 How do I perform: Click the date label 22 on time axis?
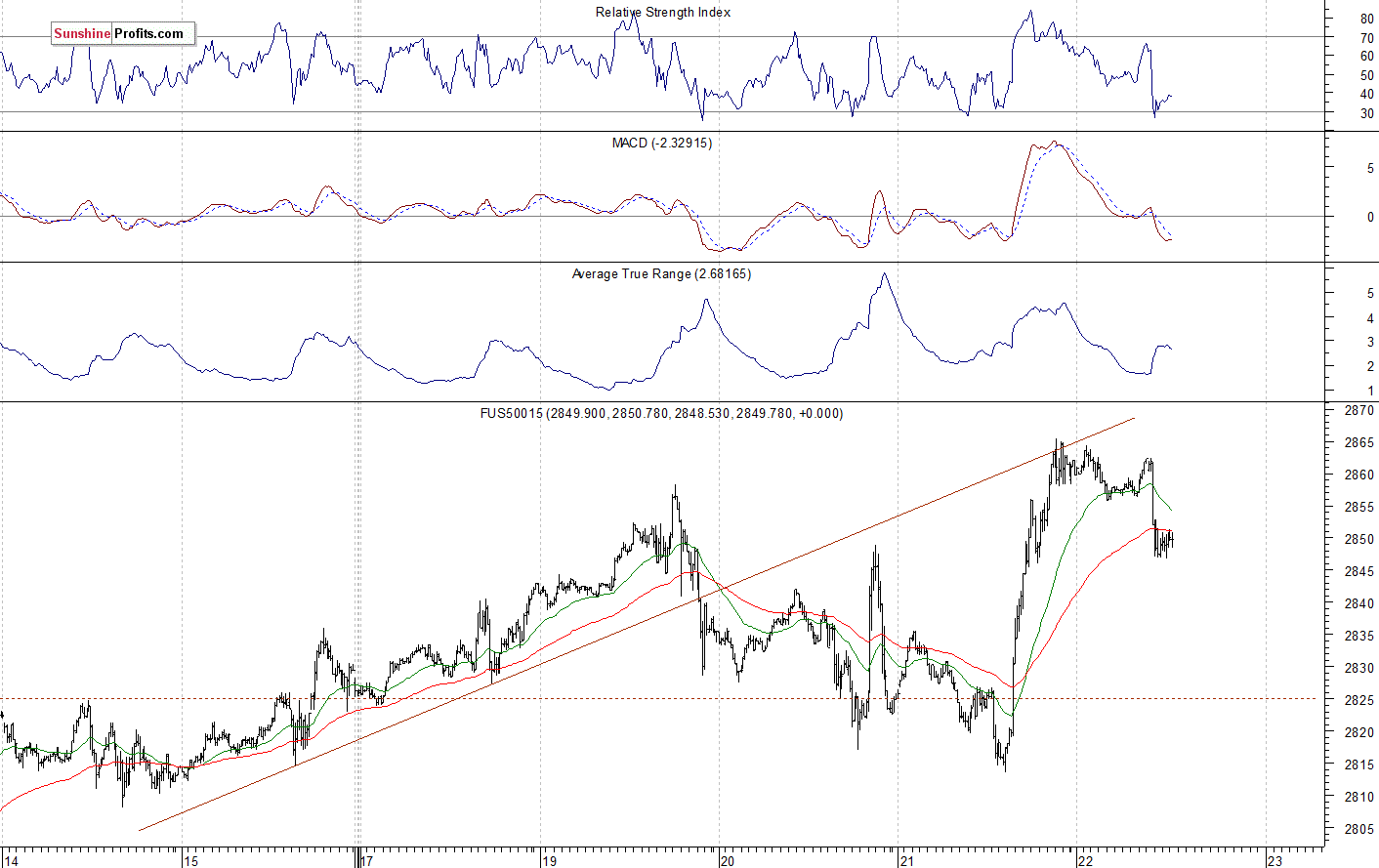1086,861
